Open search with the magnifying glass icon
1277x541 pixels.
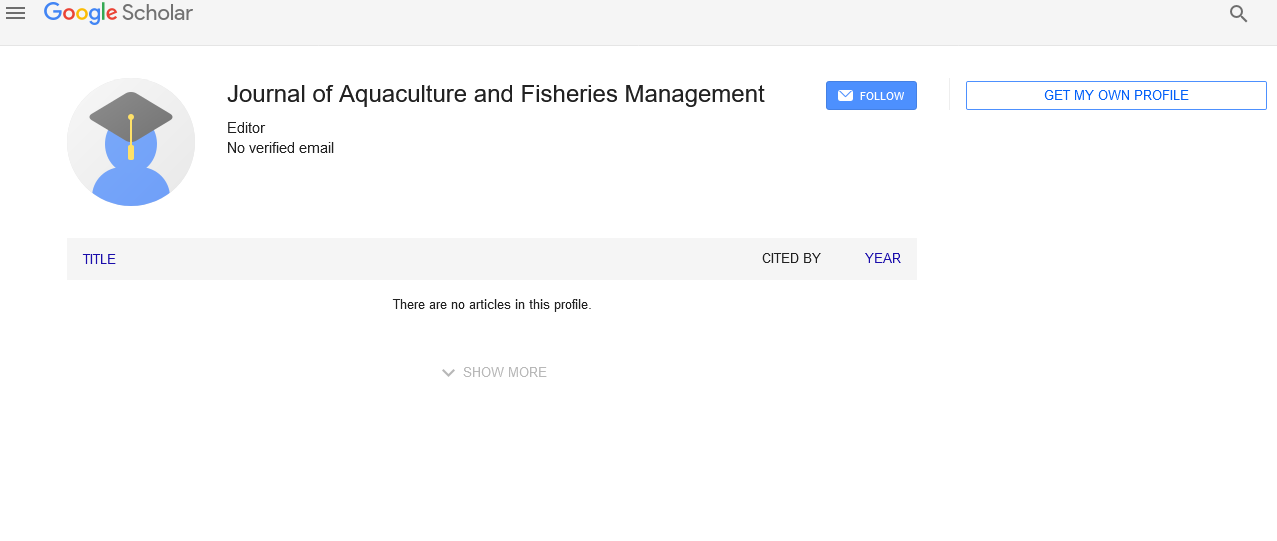click(1238, 14)
